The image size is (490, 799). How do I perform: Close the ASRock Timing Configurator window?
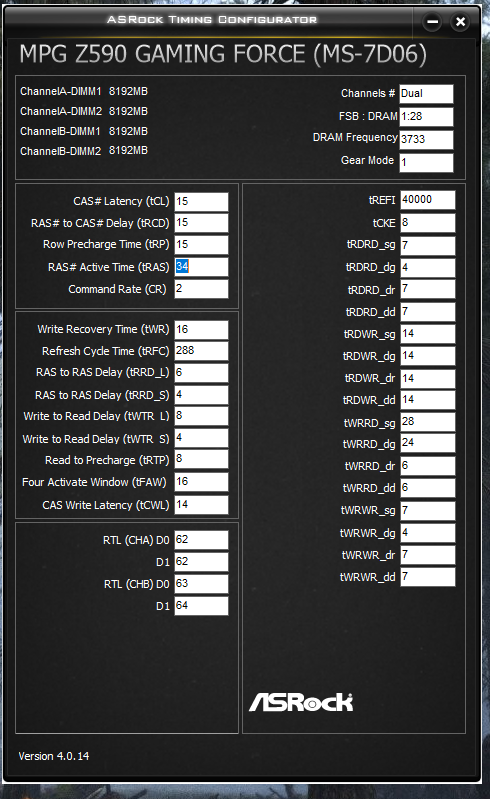[460, 22]
